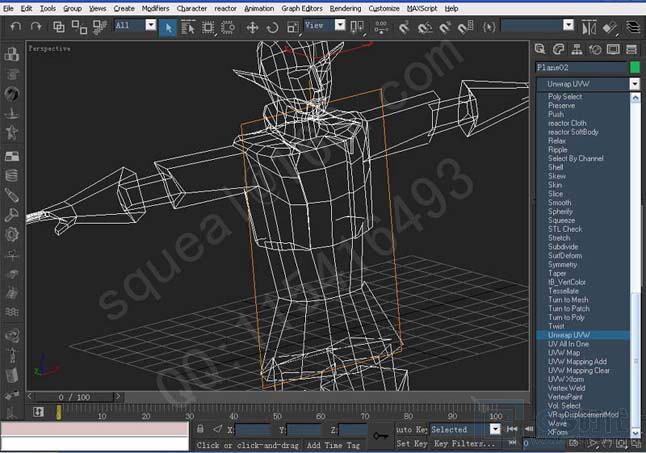Open the Mirror tool in toolbar

tap(589, 28)
